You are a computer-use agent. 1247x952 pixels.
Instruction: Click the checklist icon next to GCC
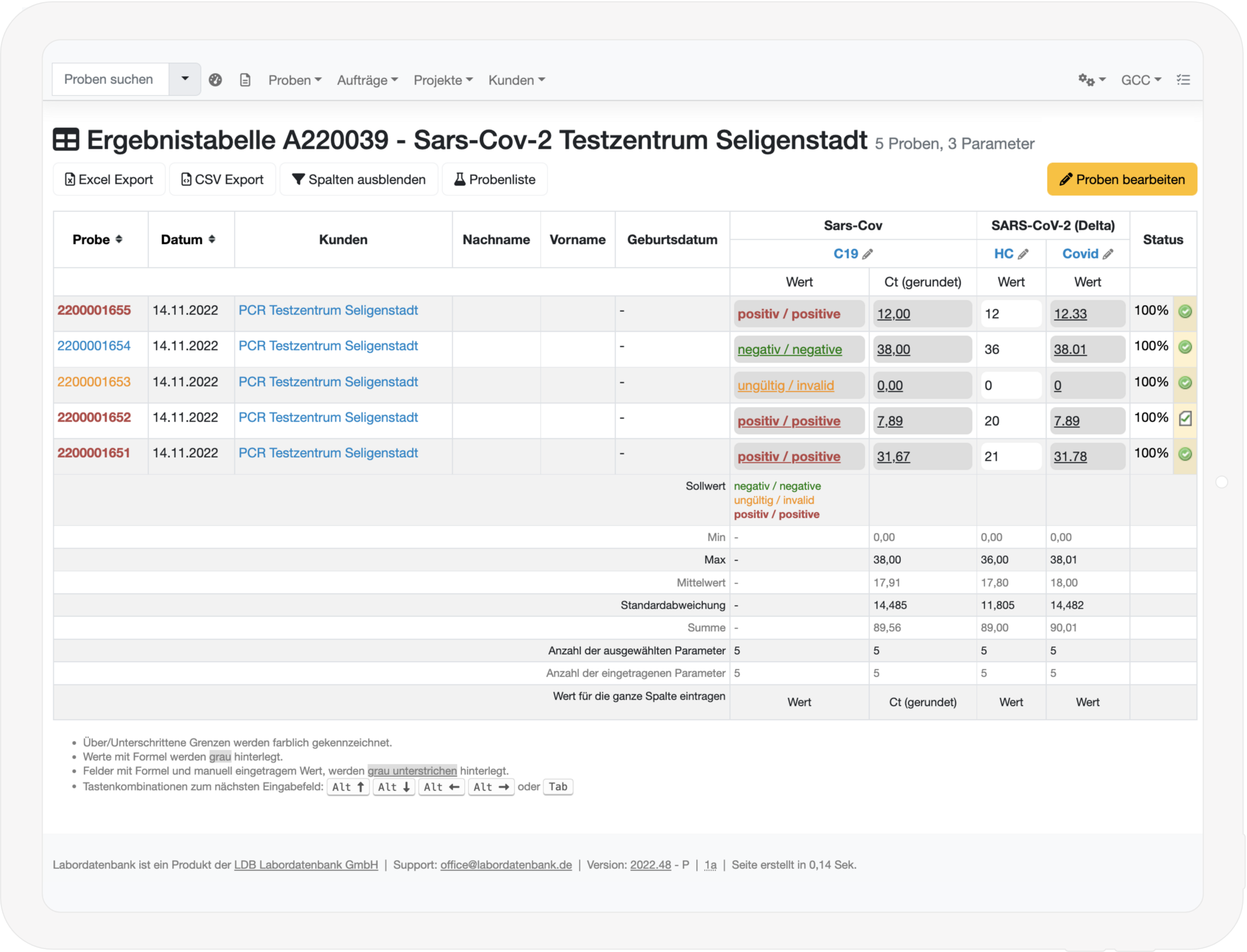click(1183, 80)
